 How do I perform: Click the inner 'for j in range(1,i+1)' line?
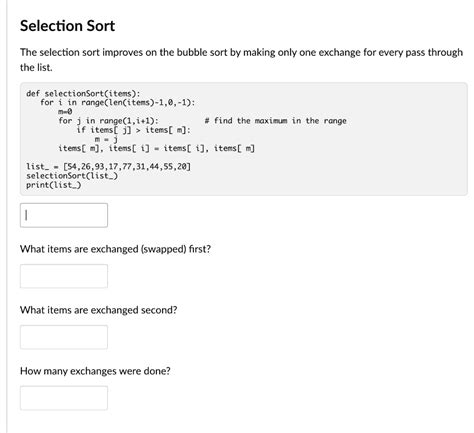[108, 121]
